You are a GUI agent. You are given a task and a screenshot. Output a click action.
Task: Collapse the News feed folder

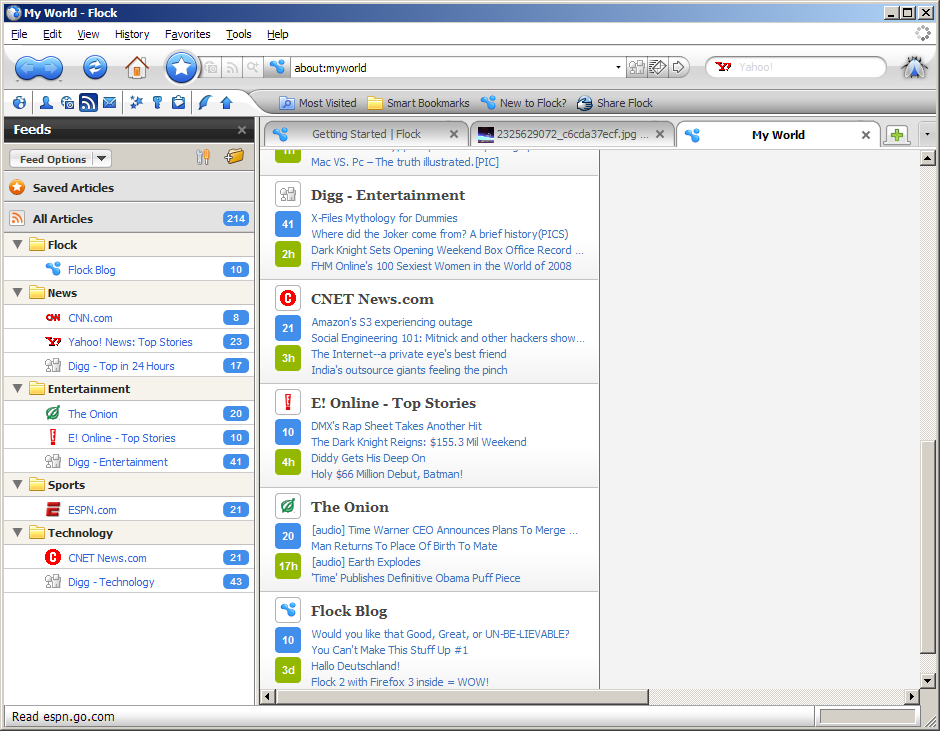(x=17, y=293)
